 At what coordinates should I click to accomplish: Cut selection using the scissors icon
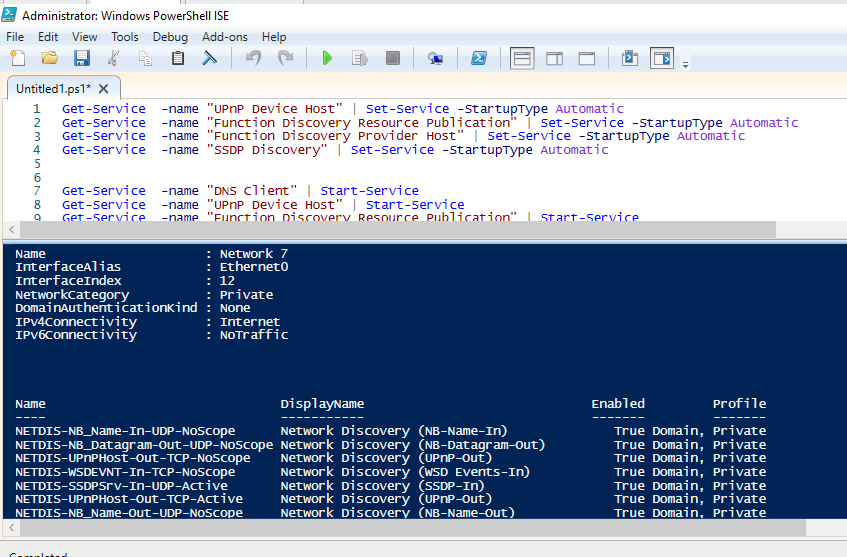(x=113, y=58)
